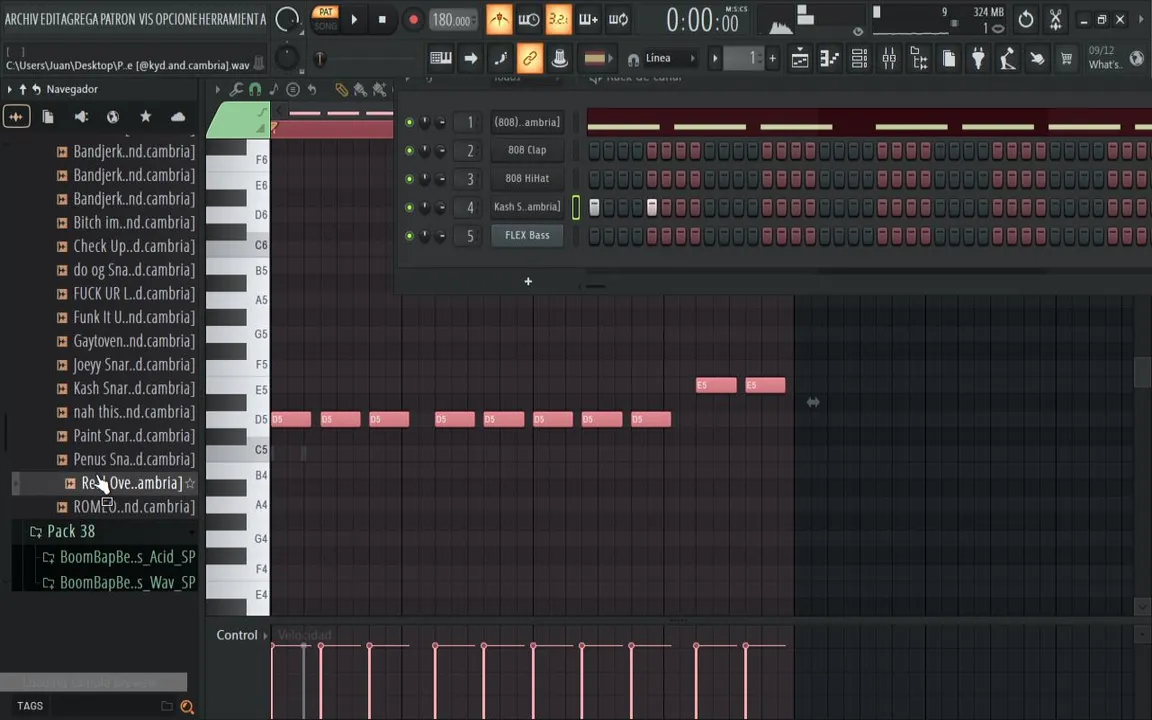This screenshot has width=1152, height=720.
Task: Toggle the metronome button
Action: pyautogui.click(x=499, y=20)
